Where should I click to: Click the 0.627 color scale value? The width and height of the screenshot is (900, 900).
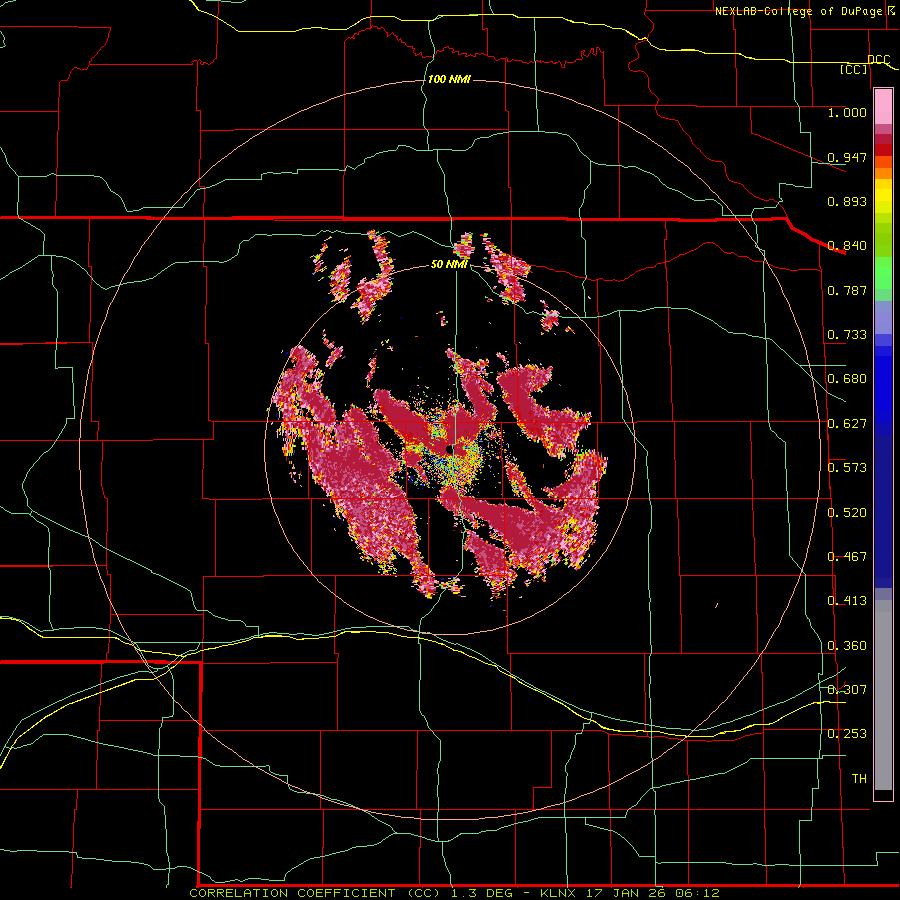click(x=847, y=424)
